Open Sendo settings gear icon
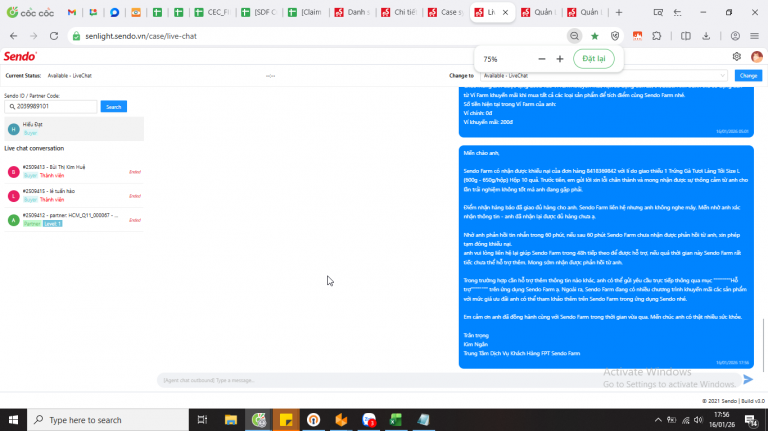The image size is (768, 431). pyautogui.click(x=737, y=56)
